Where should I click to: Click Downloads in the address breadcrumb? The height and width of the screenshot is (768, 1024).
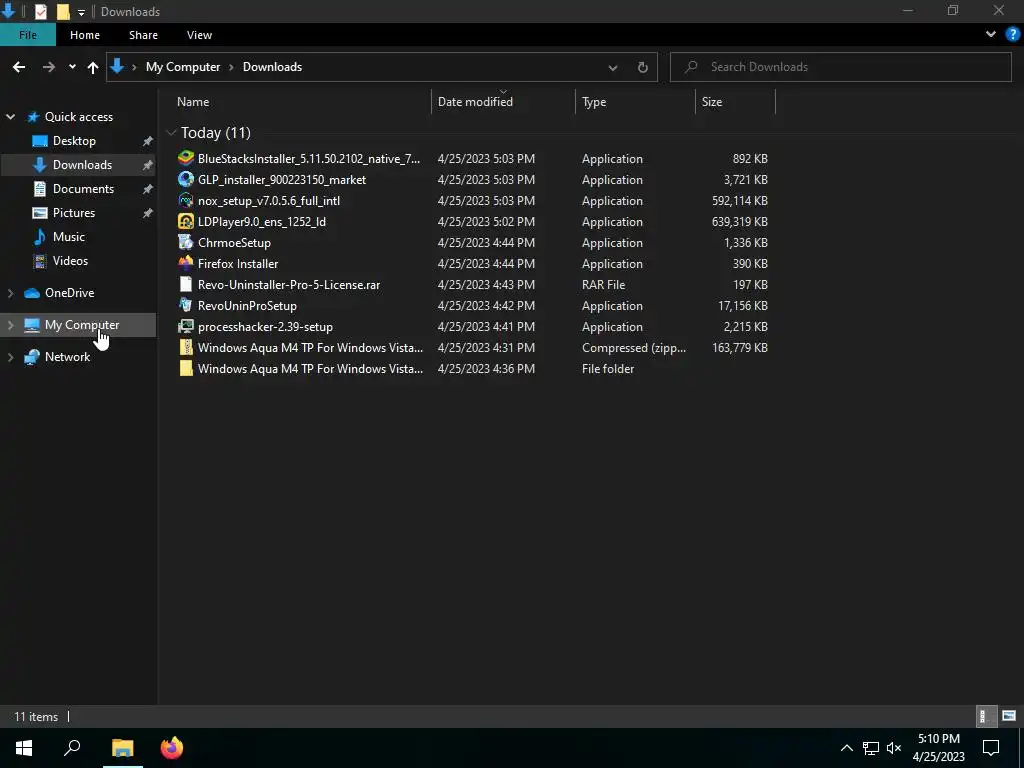(272, 67)
